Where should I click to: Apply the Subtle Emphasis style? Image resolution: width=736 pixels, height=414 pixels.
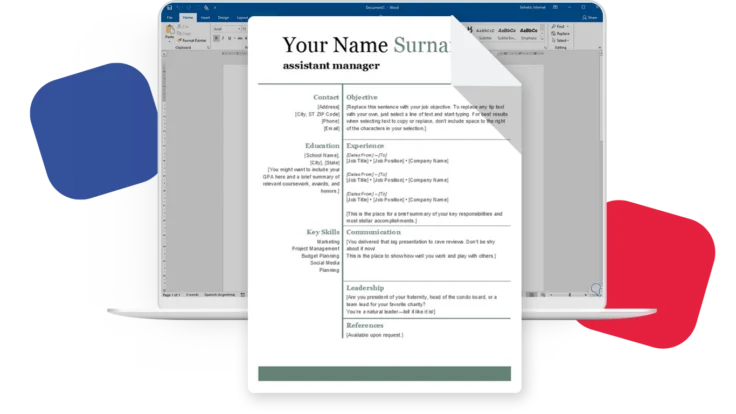[x=506, y=33]
